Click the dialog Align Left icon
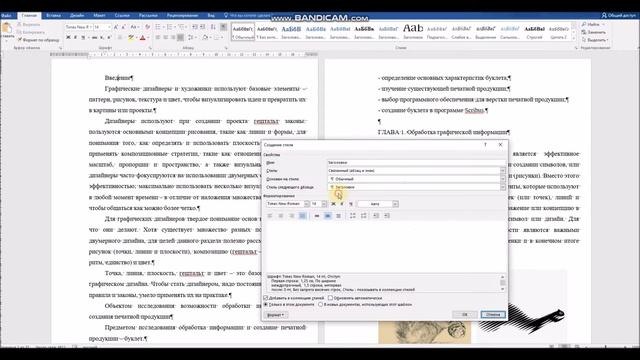The width and height of the screenshot is (640, 360). pos(270,216)
